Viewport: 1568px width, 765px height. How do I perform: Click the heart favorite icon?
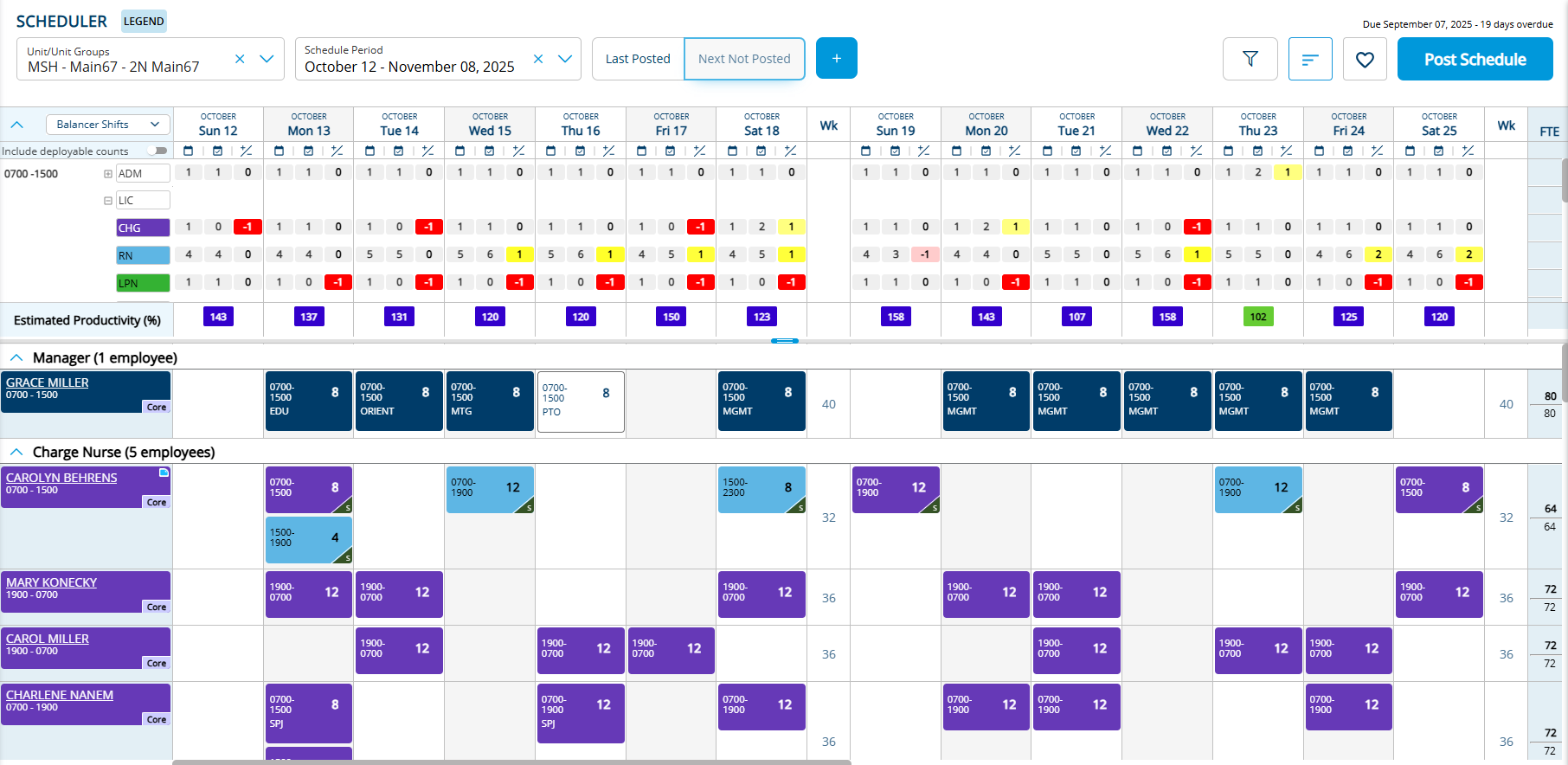pyautogui.click(x=1365, y=59)
